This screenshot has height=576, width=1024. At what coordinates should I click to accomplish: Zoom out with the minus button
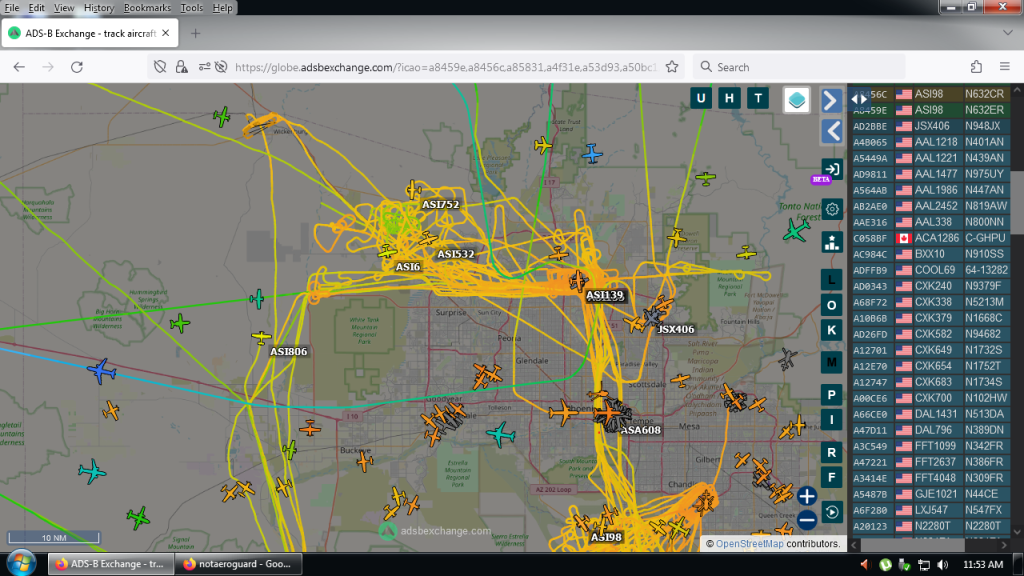[x=807, y=520]
